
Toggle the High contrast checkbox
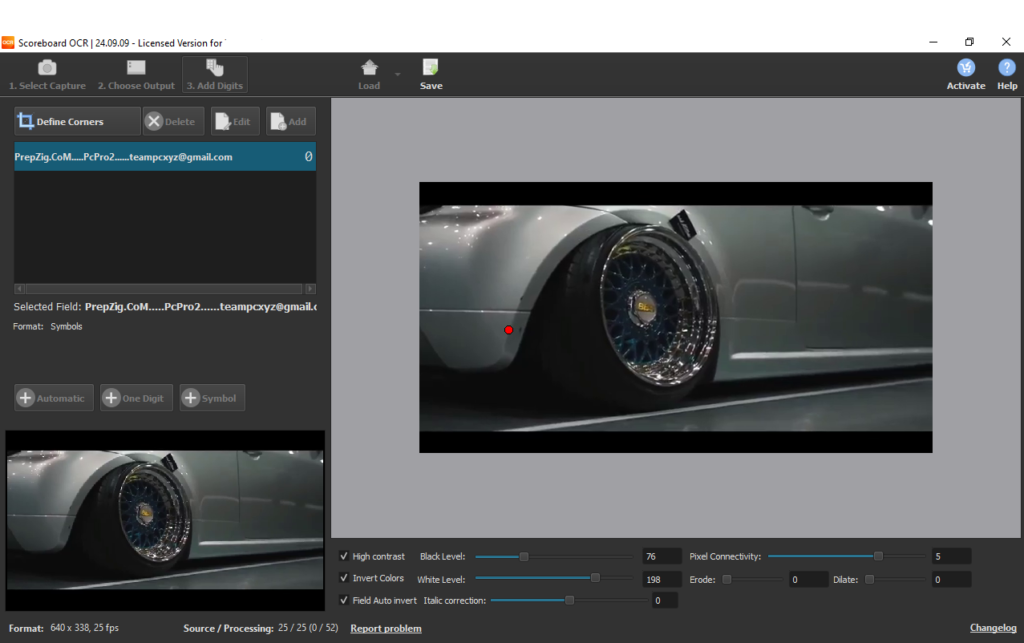(344, 556)
